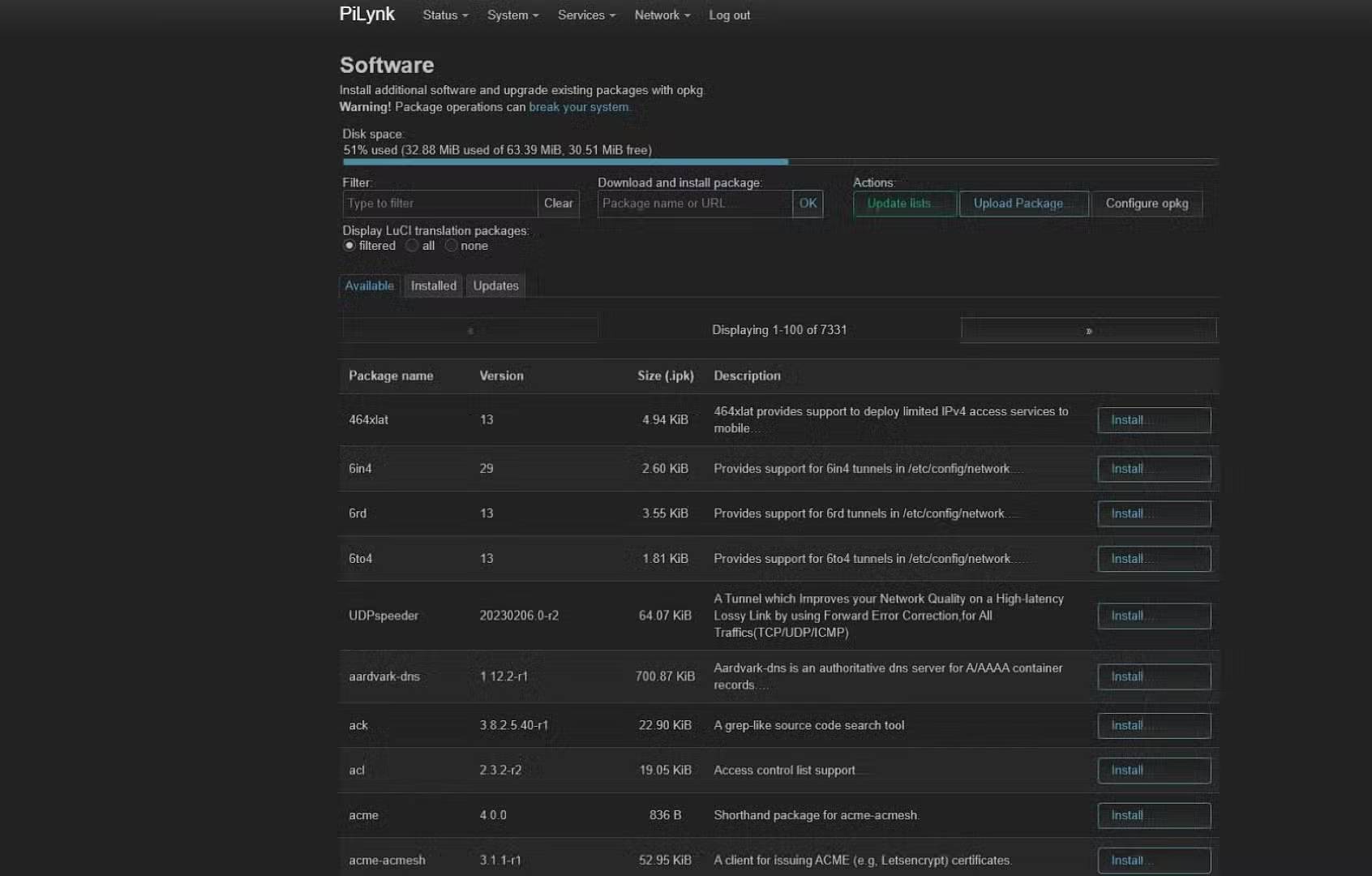Open the Services dropdown
The width and height of the screenshot is (1372, 876).
(x=585, y=15)
